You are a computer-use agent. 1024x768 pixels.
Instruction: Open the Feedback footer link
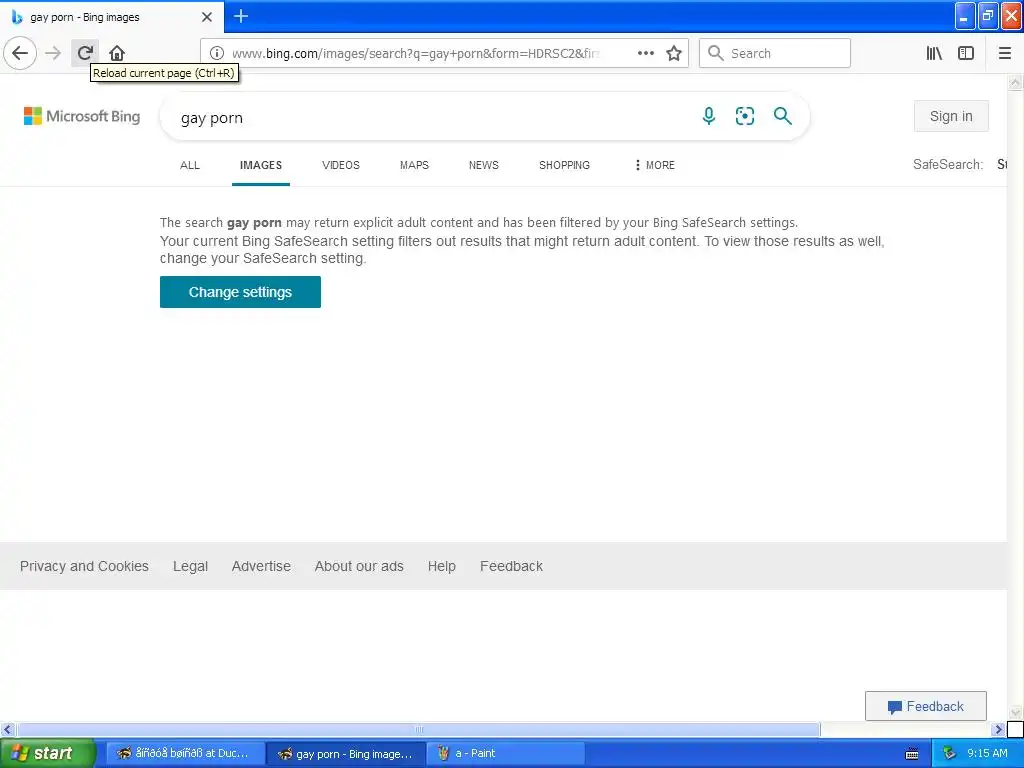click(x=511, y=566)
